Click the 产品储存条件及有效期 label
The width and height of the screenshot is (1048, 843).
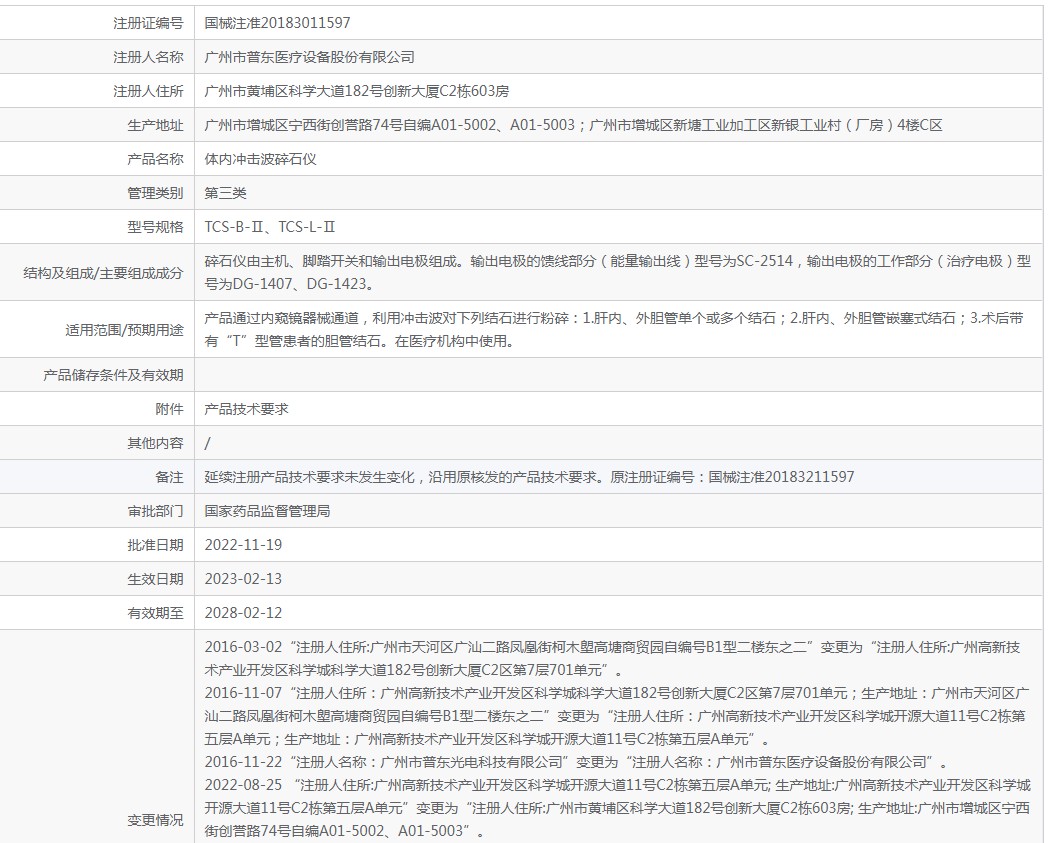pyautogui.click(x=114, y=376)
